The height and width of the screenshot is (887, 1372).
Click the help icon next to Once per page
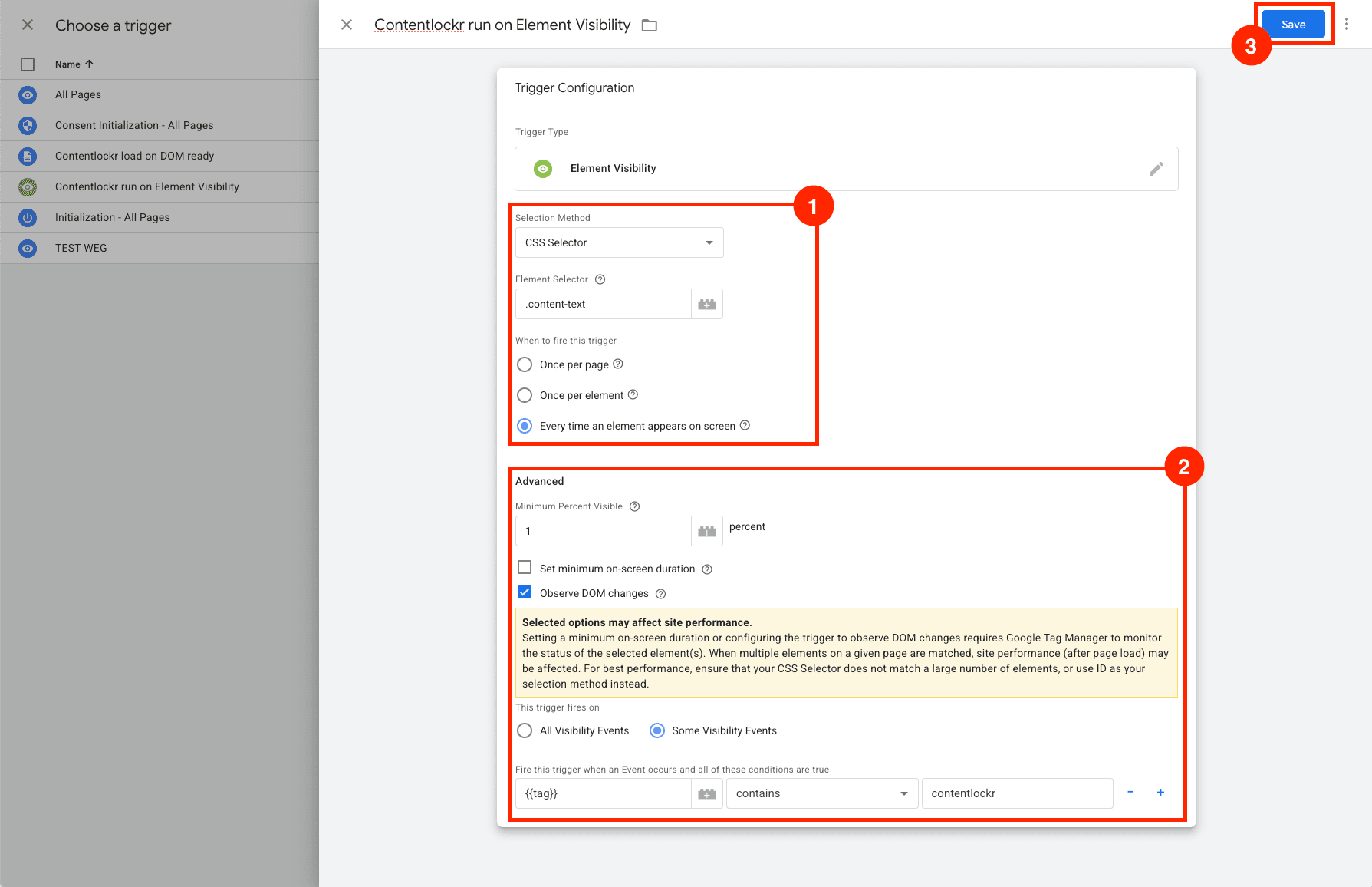(620, 364)
